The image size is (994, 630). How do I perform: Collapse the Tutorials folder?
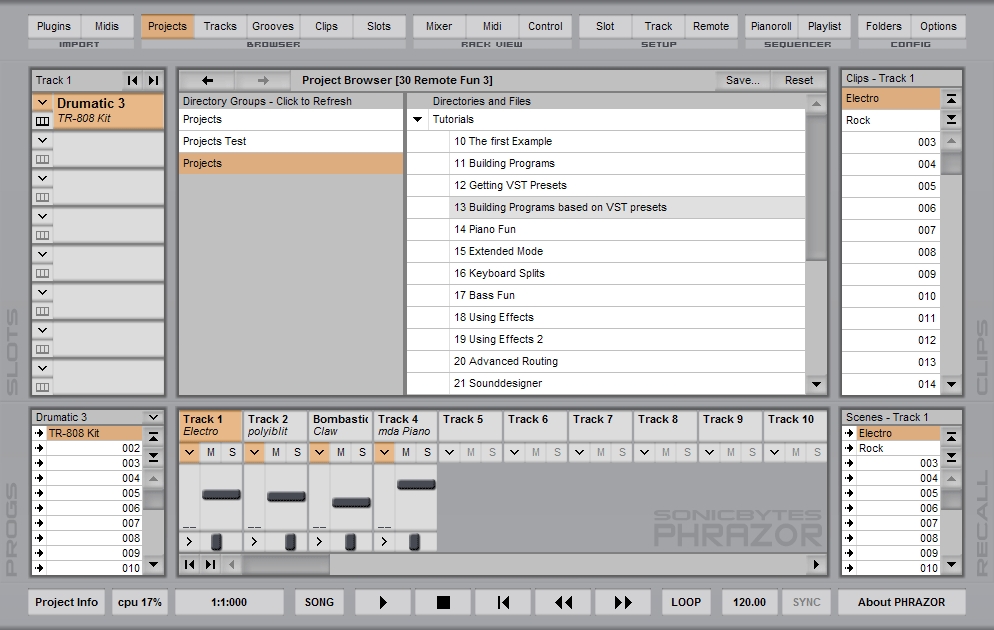pos(417,119)
